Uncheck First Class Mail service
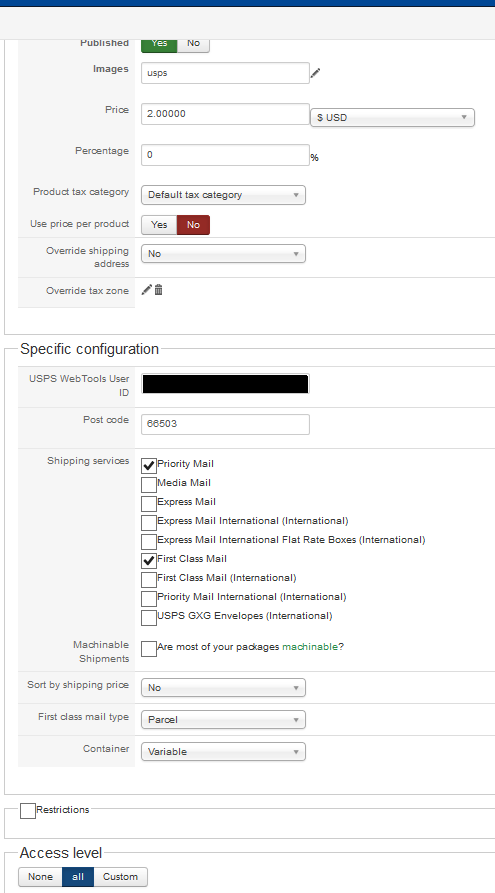 pyautogui.click(x=149, y=561)
